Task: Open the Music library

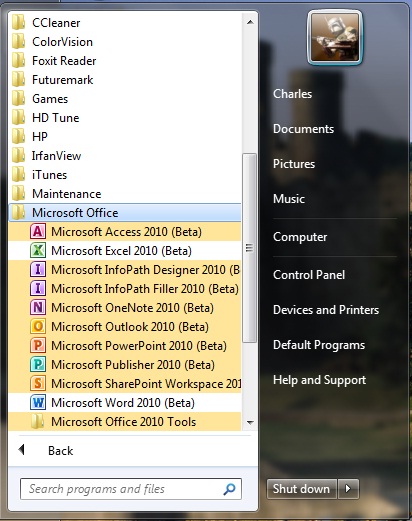Action: pos(289,199)
